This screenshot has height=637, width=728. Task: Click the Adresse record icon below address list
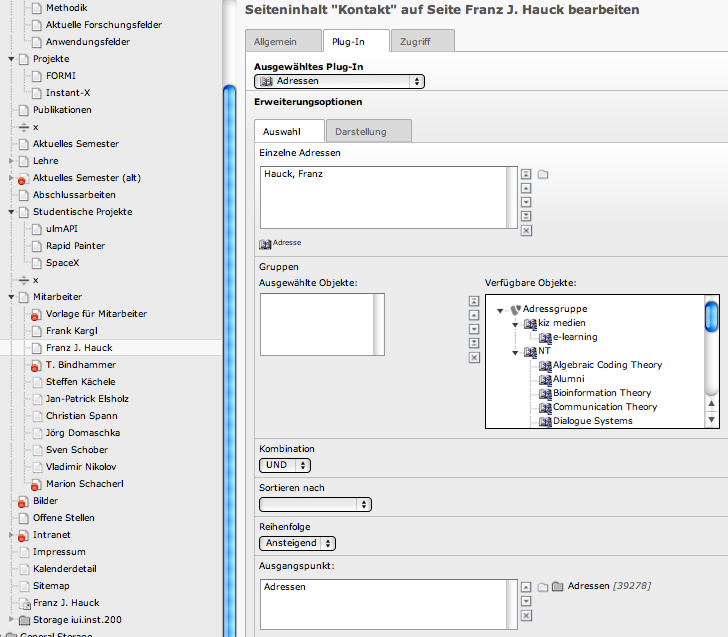coord(266,243)
